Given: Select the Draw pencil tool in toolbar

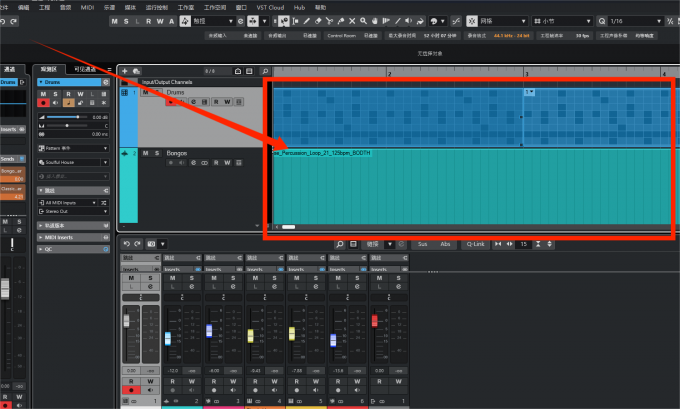Looking at the screenshot, I should pos(307,21).
